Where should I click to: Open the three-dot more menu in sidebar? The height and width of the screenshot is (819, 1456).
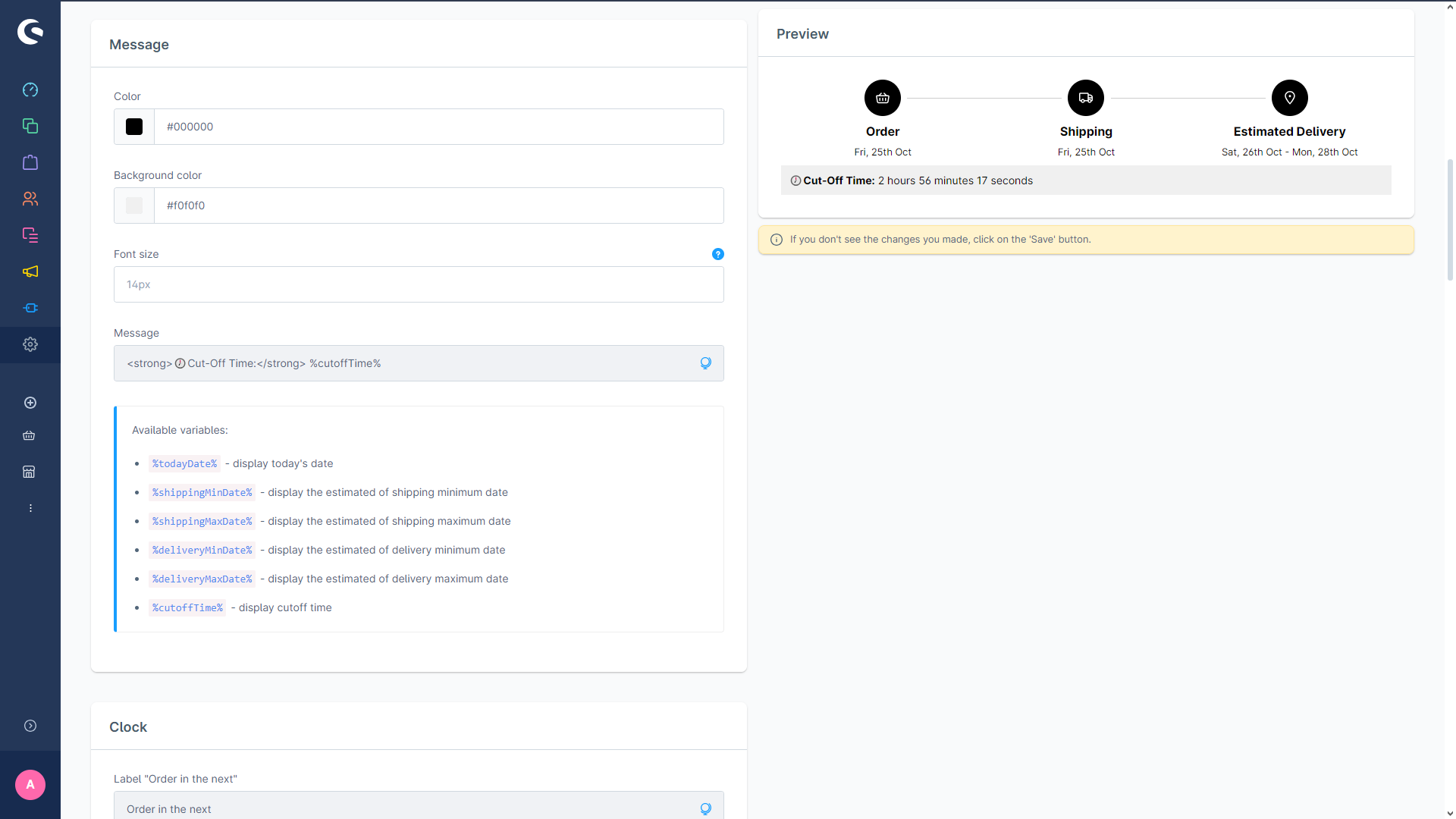click(x=30, y=508)
